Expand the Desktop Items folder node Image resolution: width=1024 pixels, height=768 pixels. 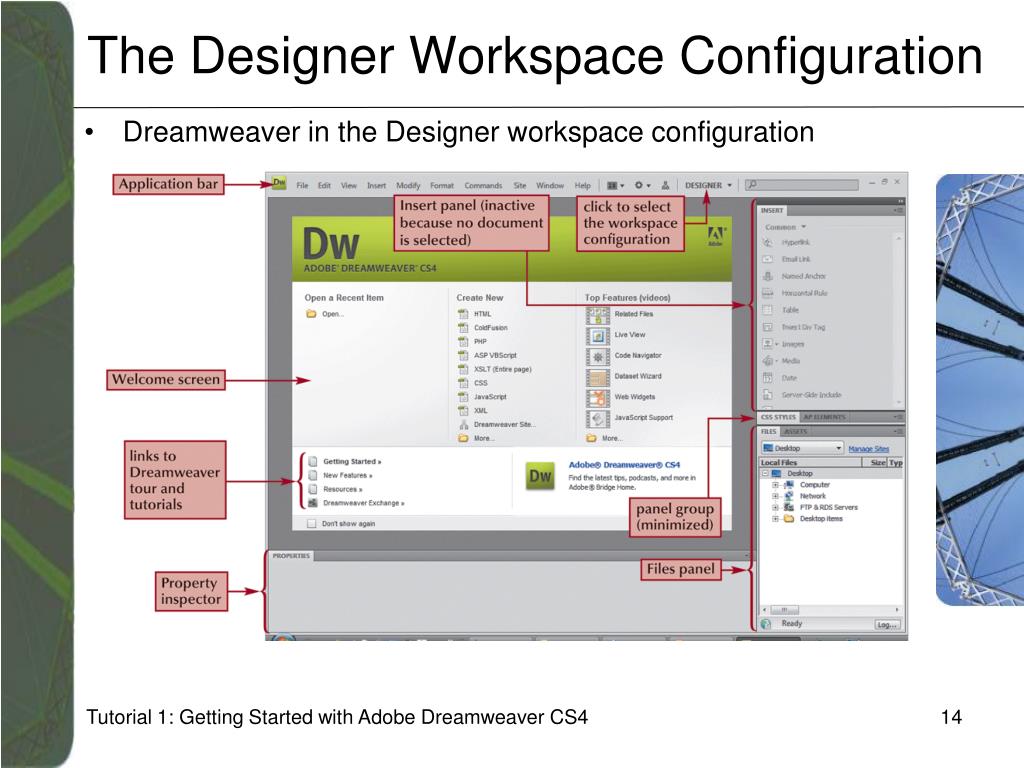776,519
